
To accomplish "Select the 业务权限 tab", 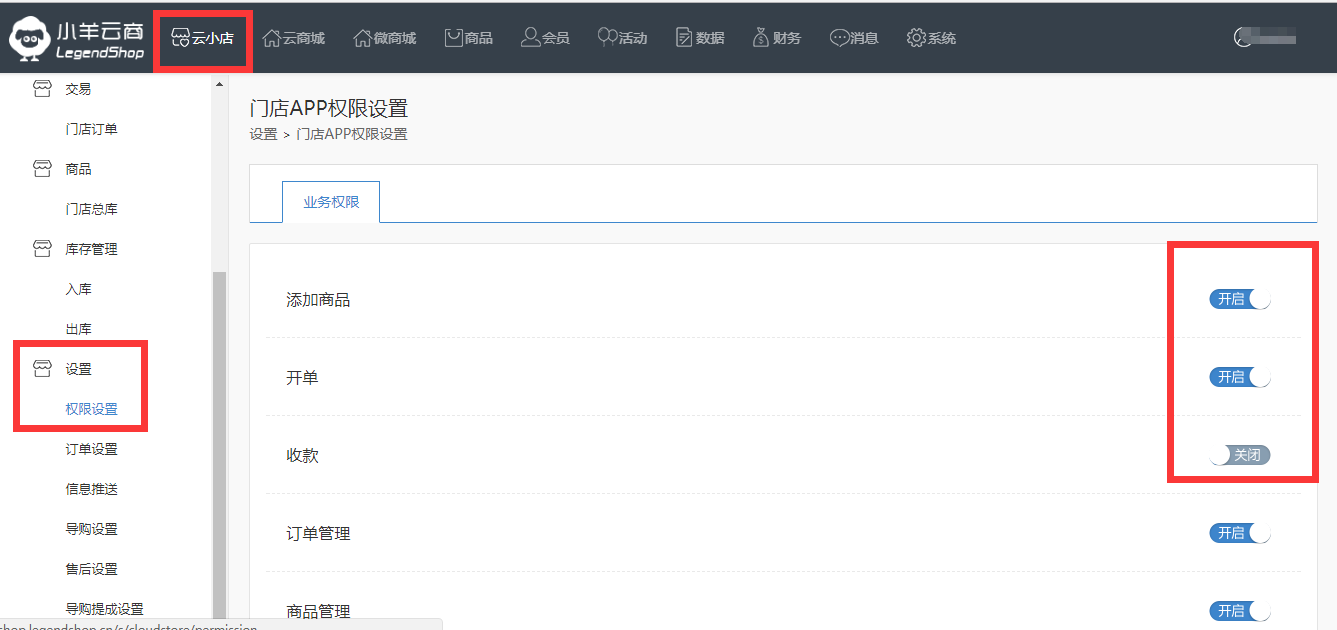I will [331, 202].
